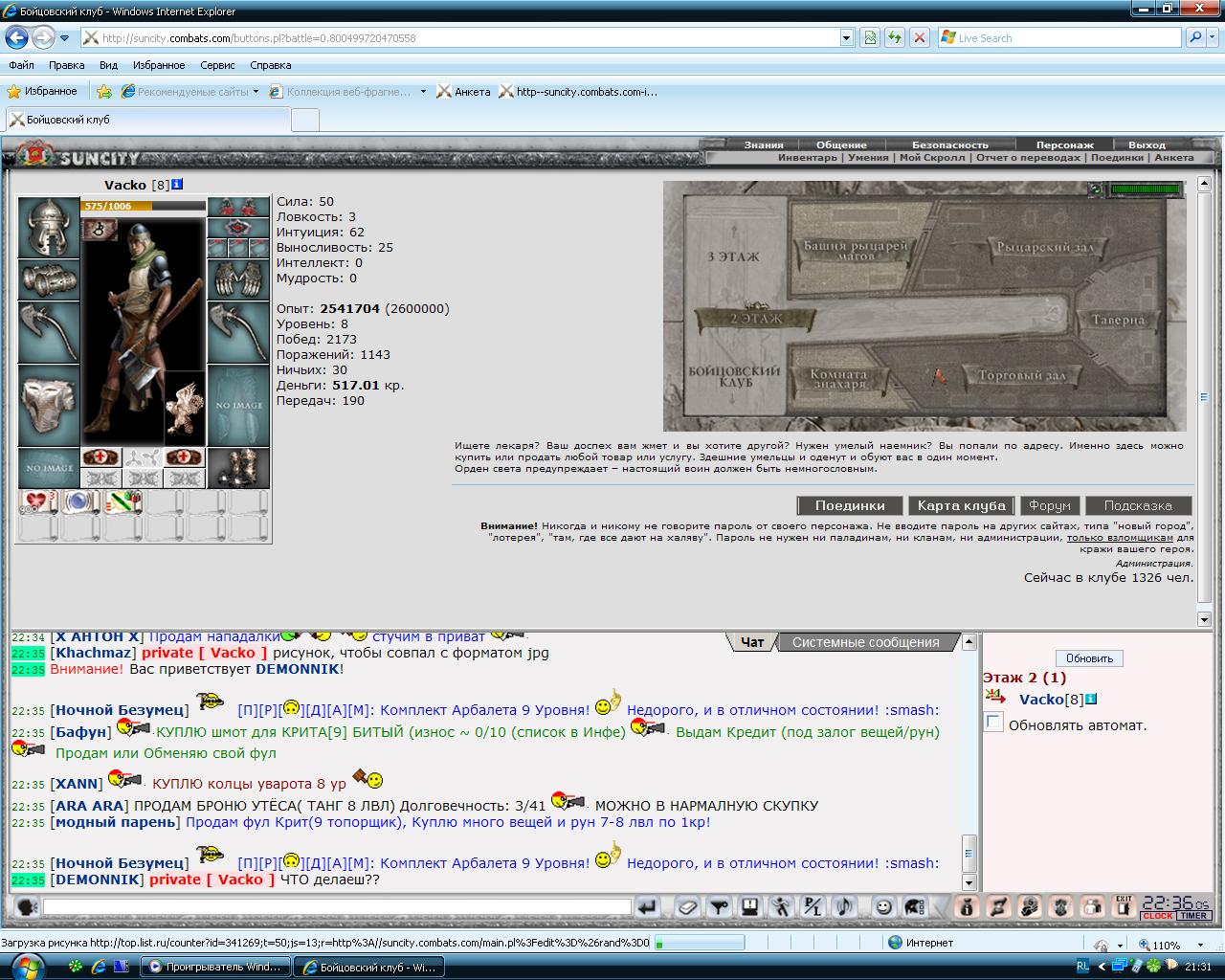Screen dimensions: 1225x980
Task: Click the Windows Start button
Action: point(28,967)
